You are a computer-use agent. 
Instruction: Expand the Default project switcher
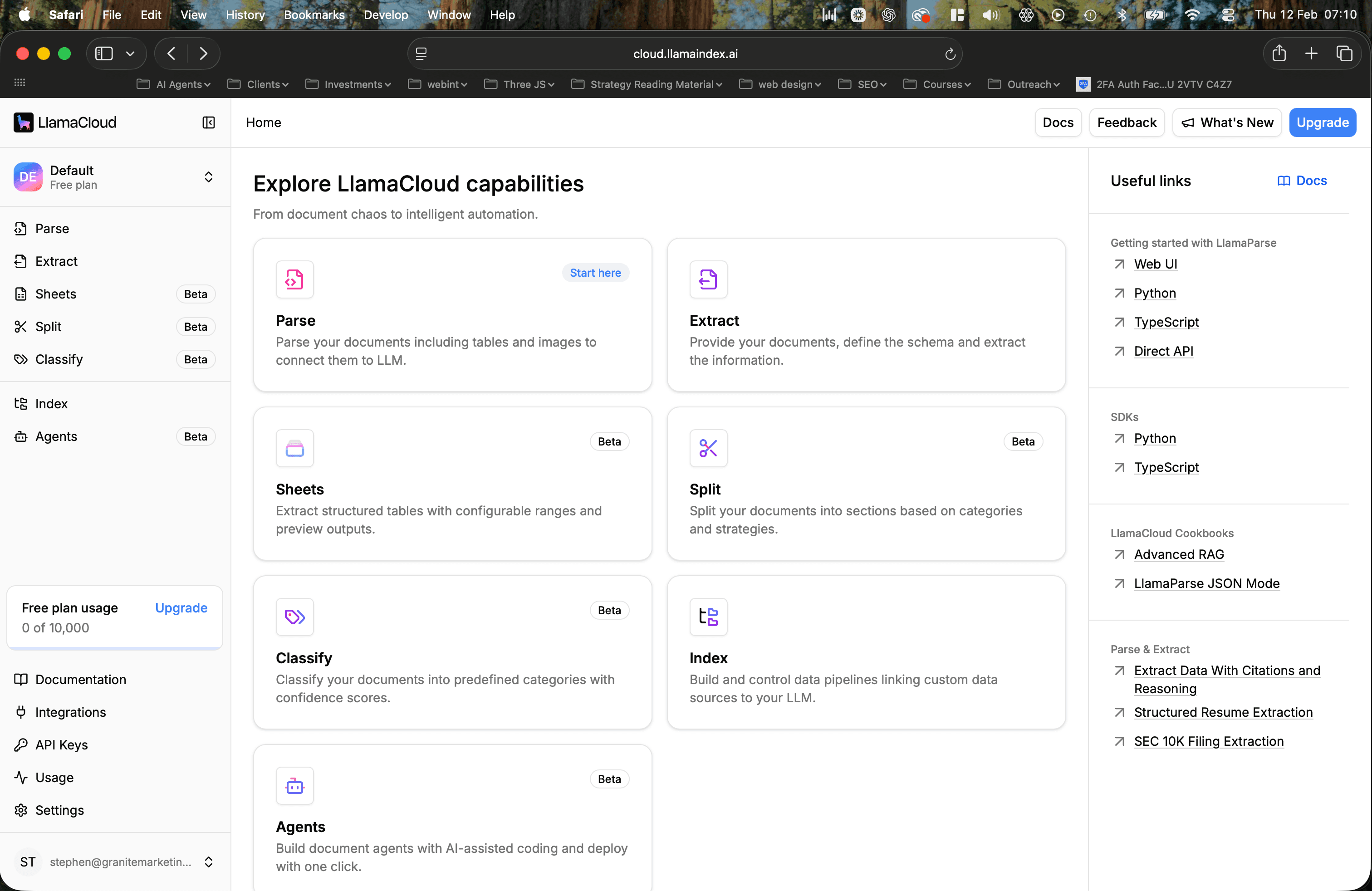pyautogui.click(x=209, y=177)
